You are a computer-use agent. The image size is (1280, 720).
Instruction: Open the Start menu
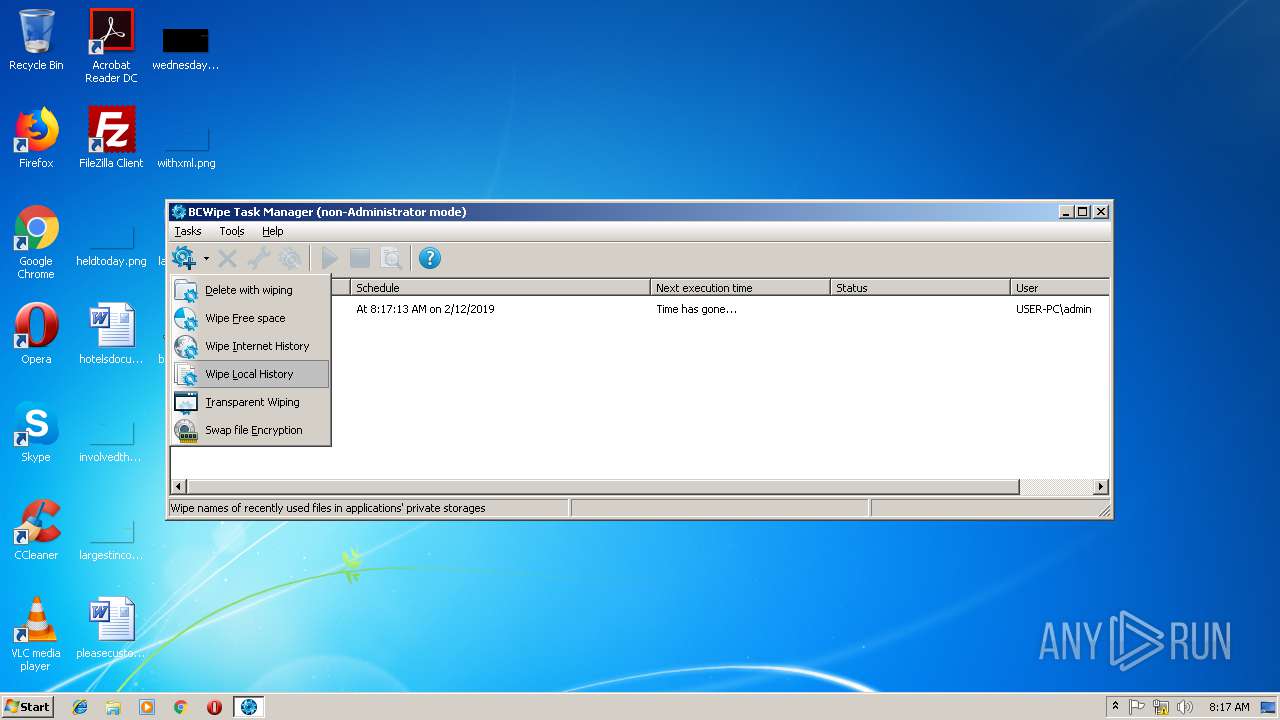[x=28, y=707]
